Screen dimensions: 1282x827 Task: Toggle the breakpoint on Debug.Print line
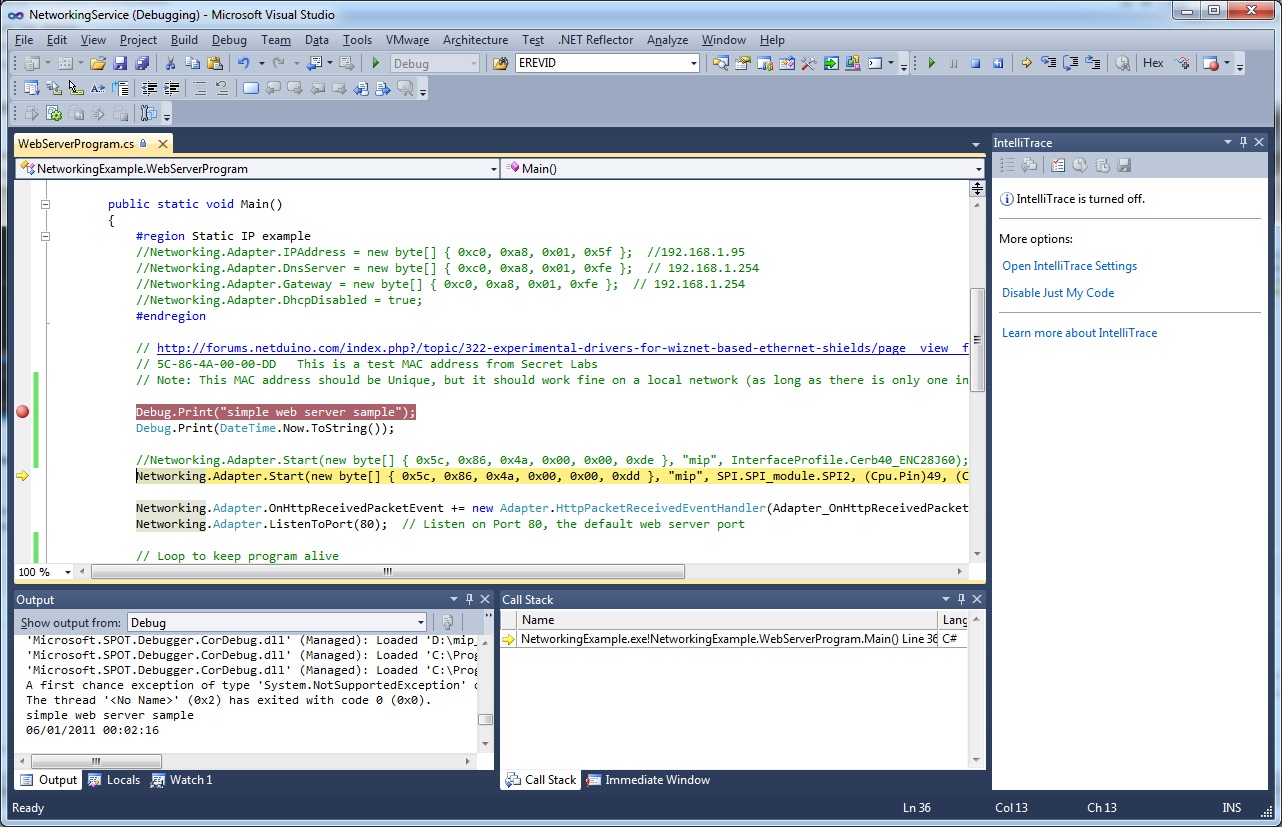pos(23,412)
